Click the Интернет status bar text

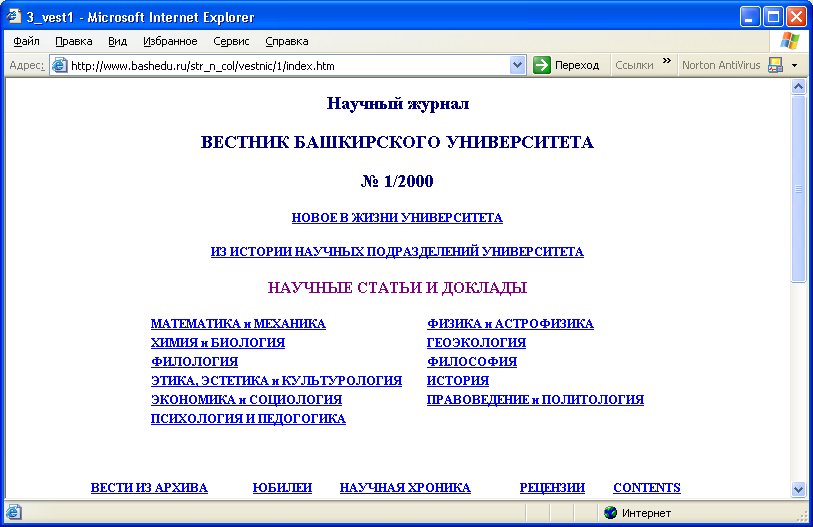coord(646,513)
